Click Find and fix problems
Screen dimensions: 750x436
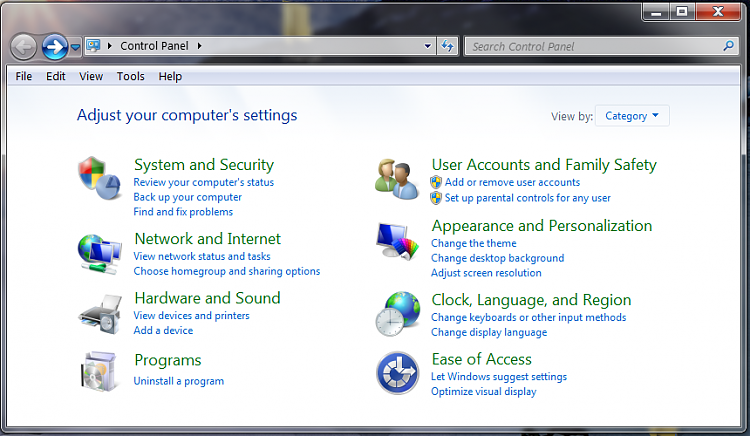pos(183,212)
